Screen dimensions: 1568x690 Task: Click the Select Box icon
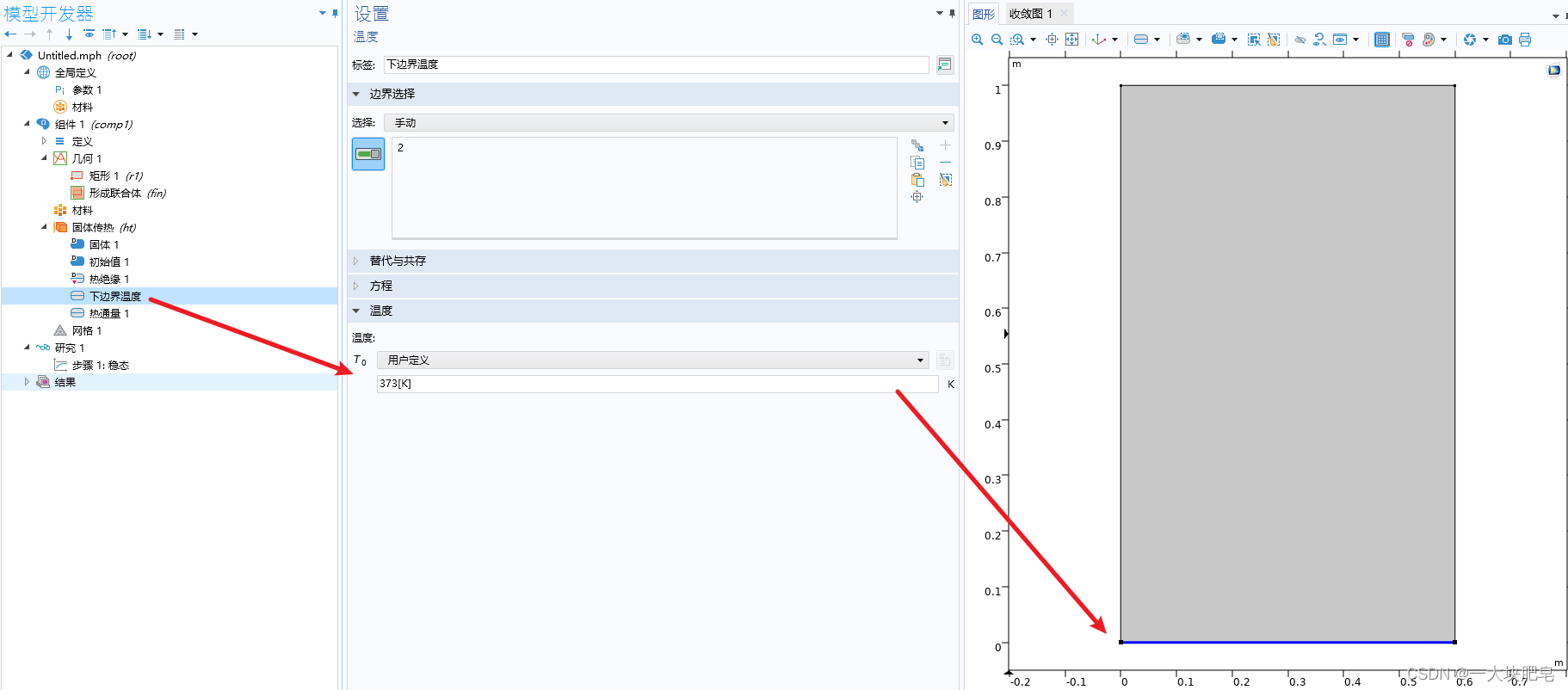[1254, 40]
